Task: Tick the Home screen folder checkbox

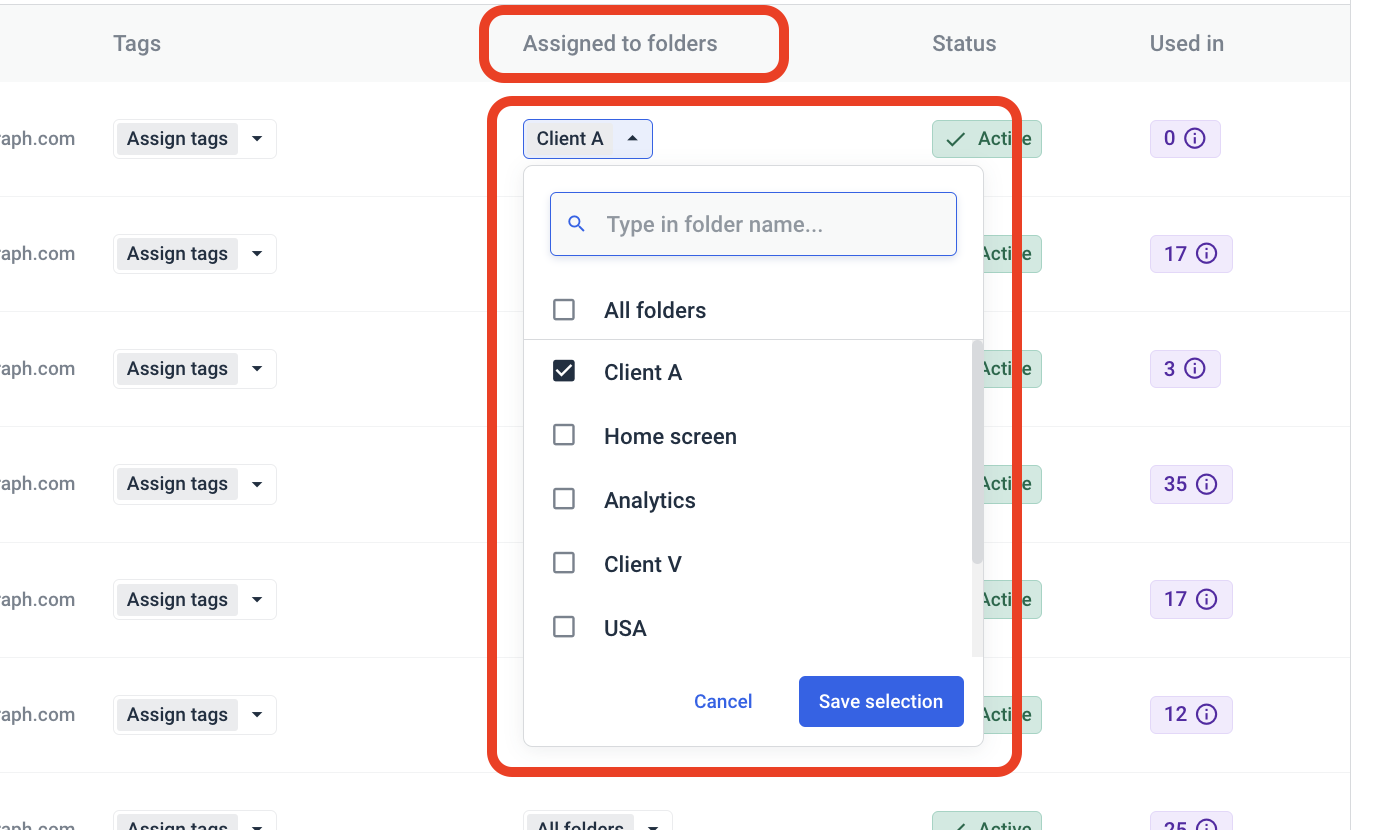Action: [564, 436]
